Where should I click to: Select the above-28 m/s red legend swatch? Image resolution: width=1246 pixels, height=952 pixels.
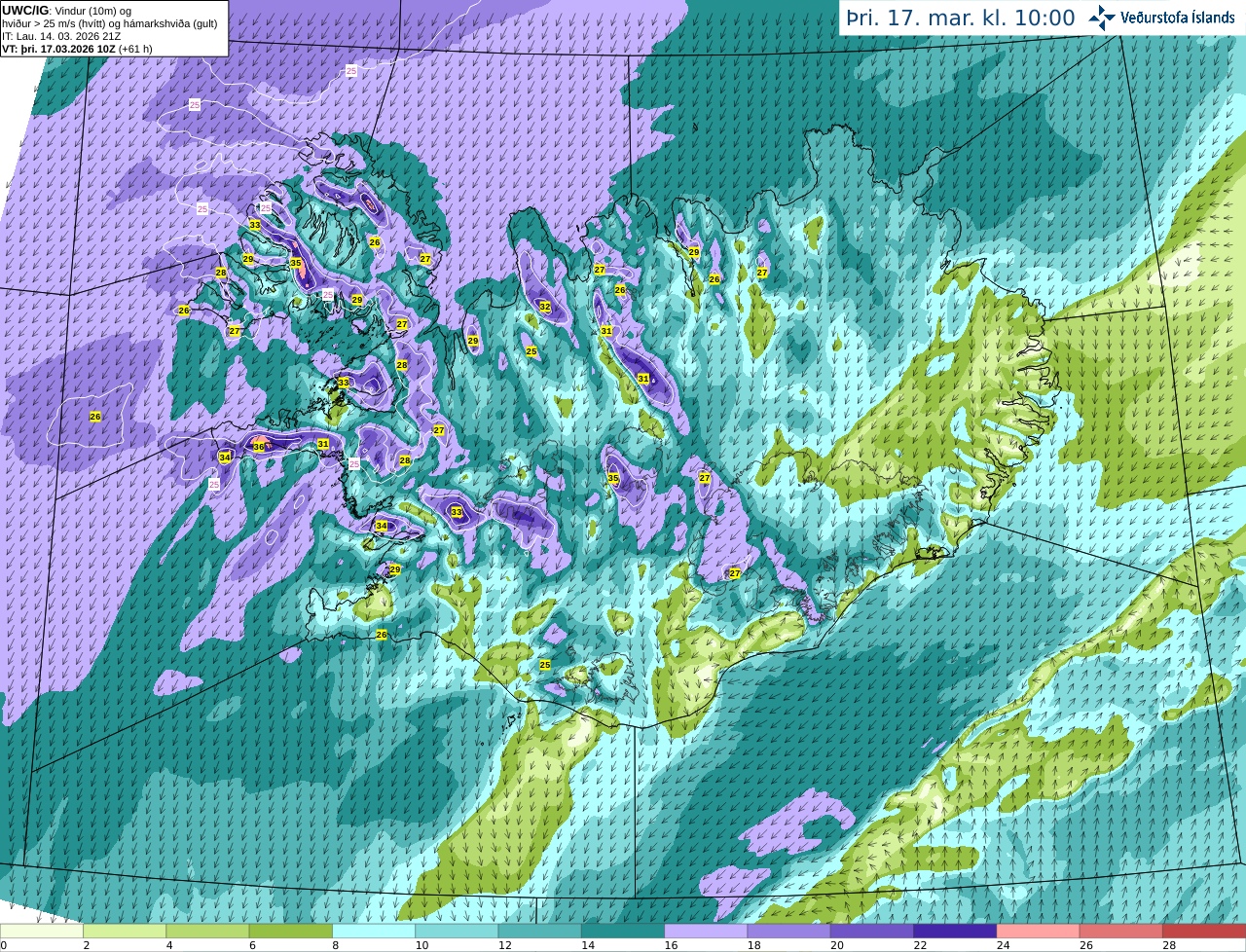(x=1204, y=931)
